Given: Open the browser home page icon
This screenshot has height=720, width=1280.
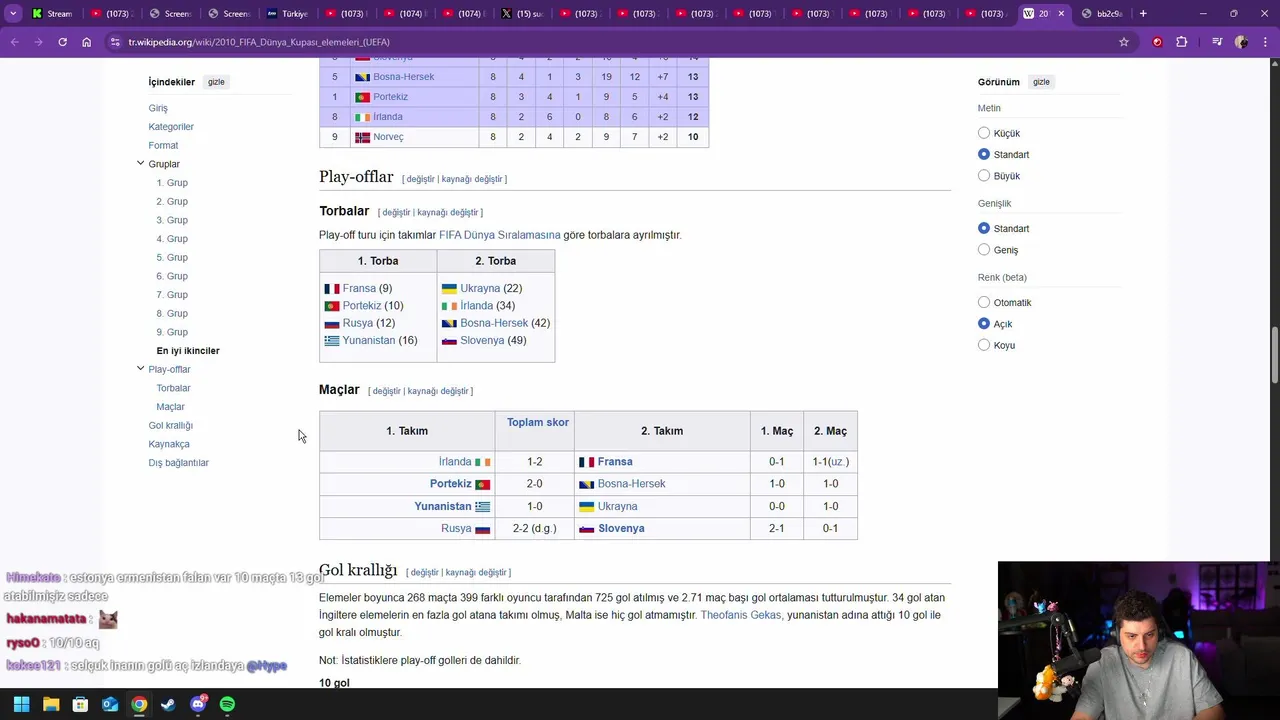Looking at the screenshot, I should point(86,42).
